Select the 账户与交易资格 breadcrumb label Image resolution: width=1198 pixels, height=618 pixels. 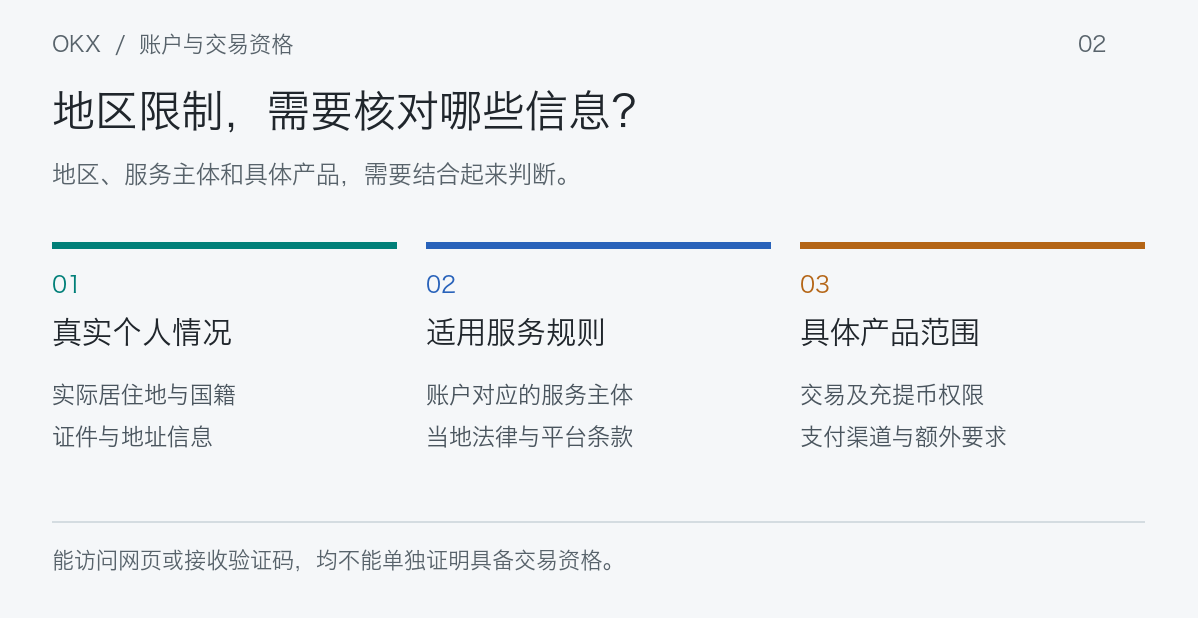[x=216, y=44]
